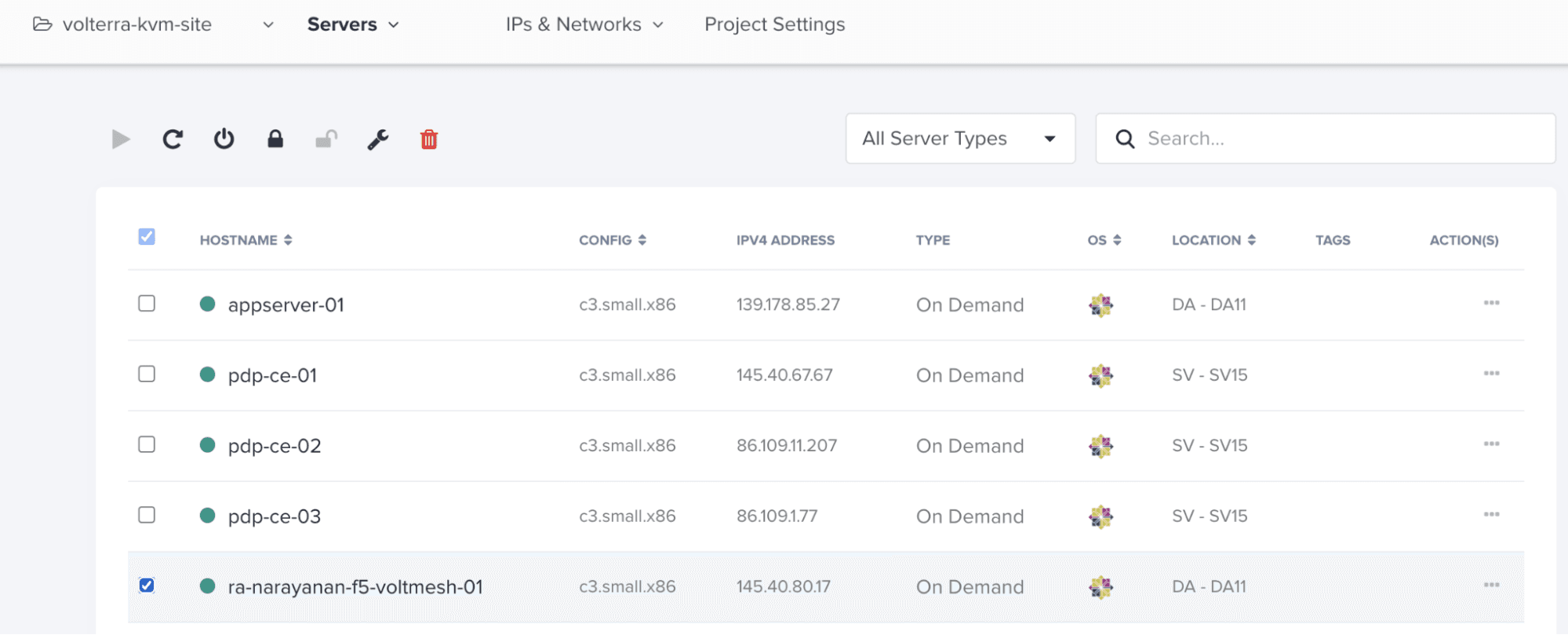This screenshot has width=1568, height=635.
Task: Click status dot of pdp-ce-03
Action: [x=208, y=516]
